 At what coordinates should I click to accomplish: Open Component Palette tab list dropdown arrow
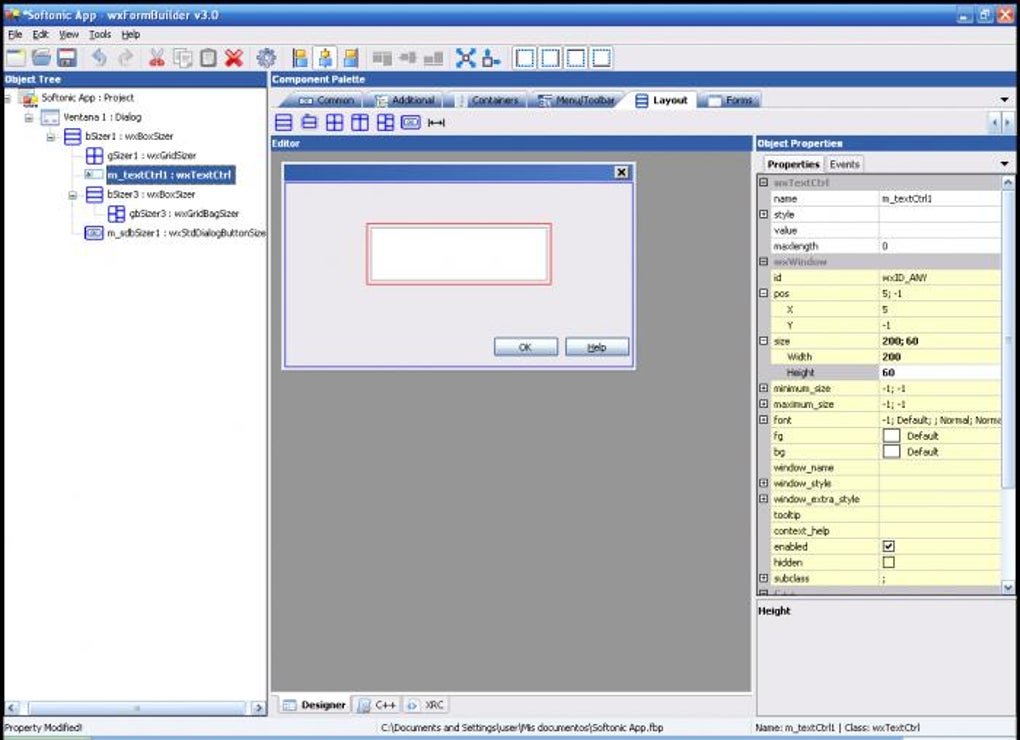[x=1004, y=99]
